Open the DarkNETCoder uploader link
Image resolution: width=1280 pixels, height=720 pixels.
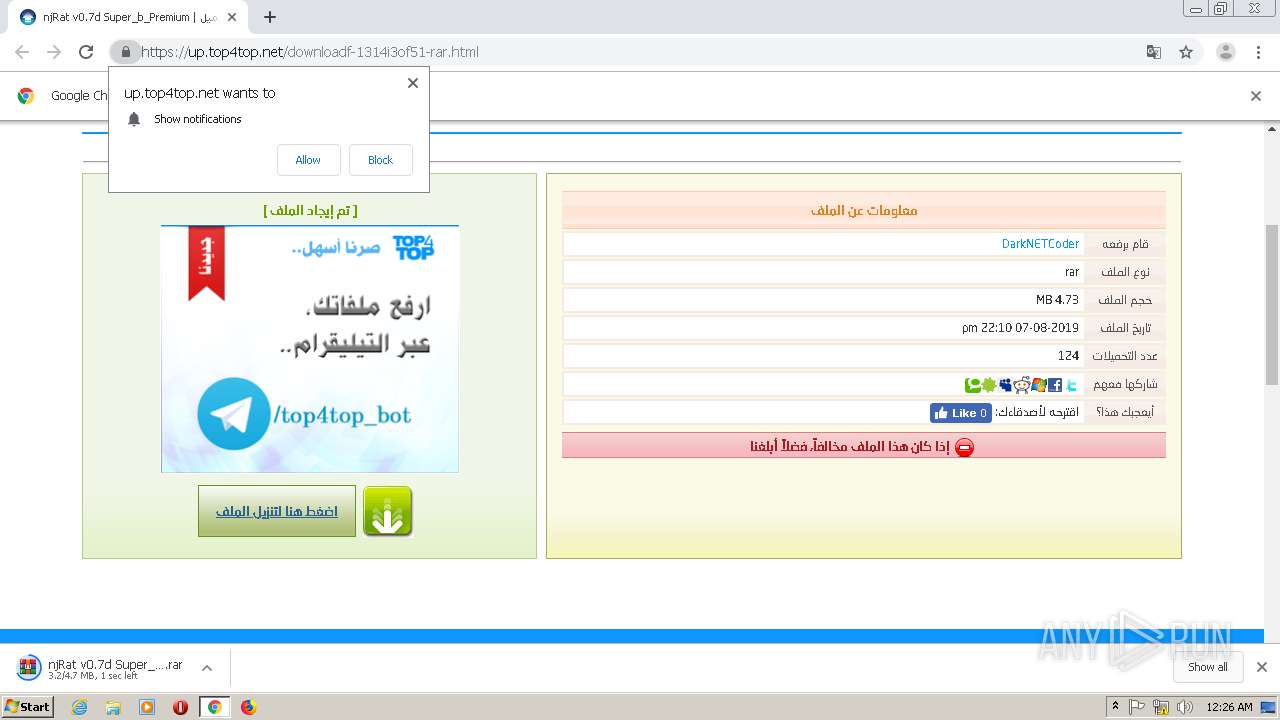pos(1040,244)
